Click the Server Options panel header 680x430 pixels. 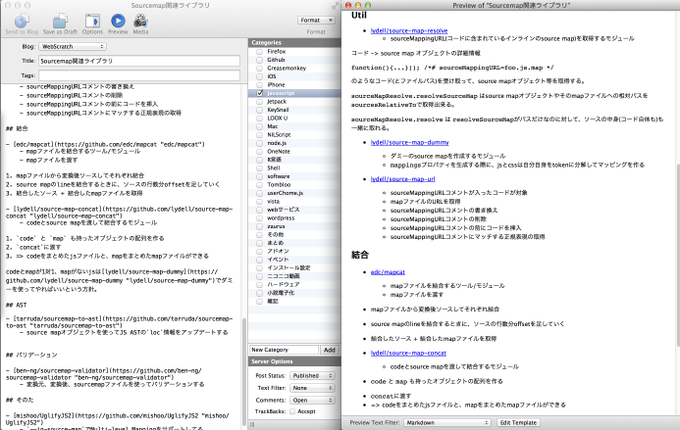click(x=294, y=362)
